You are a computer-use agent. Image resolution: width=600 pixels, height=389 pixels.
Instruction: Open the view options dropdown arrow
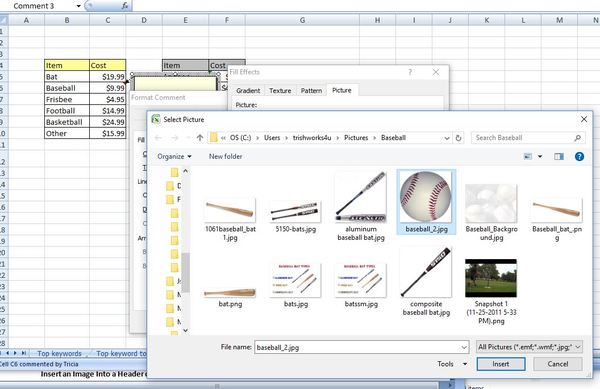tap(540, 156)
